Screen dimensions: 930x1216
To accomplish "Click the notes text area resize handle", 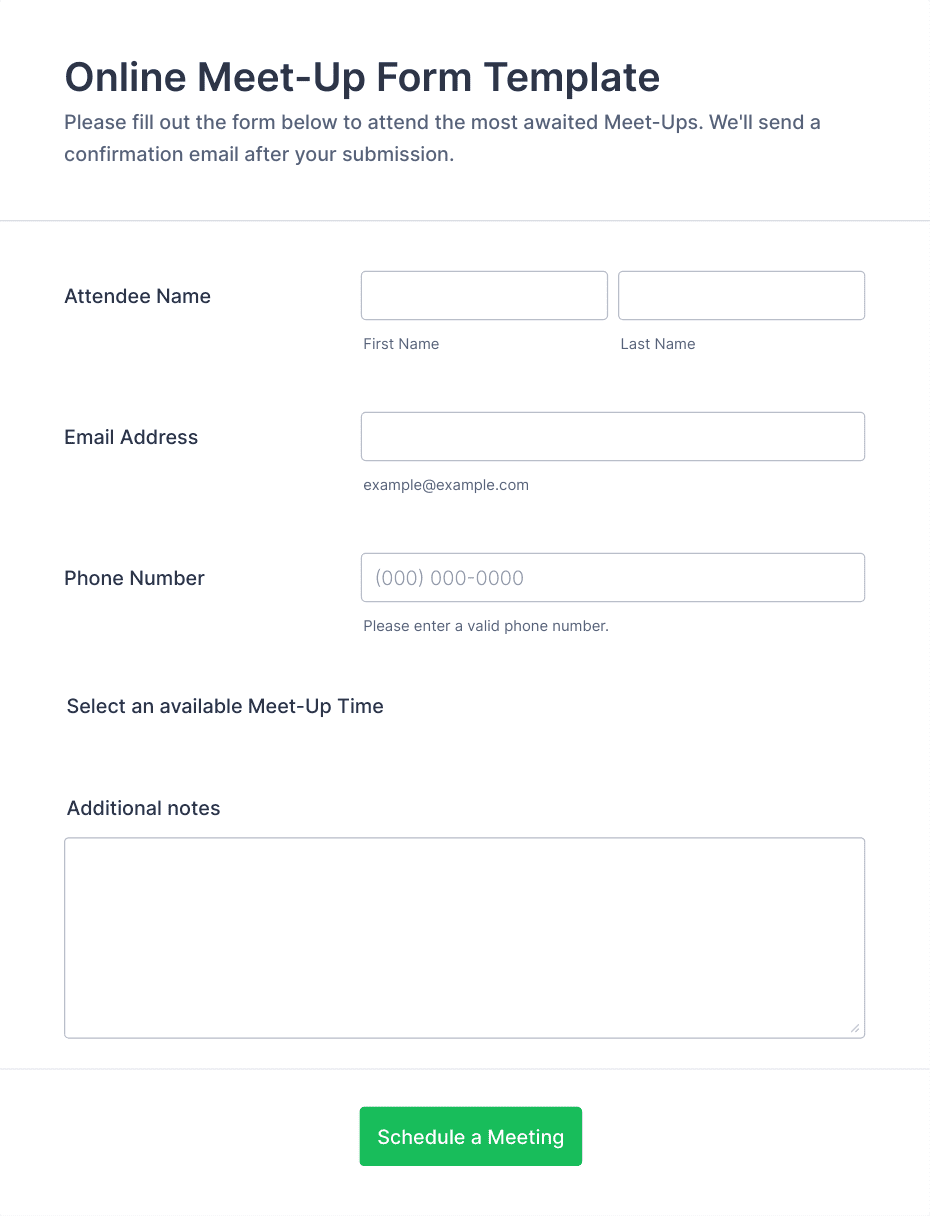I will click(x=855, y=1028).
